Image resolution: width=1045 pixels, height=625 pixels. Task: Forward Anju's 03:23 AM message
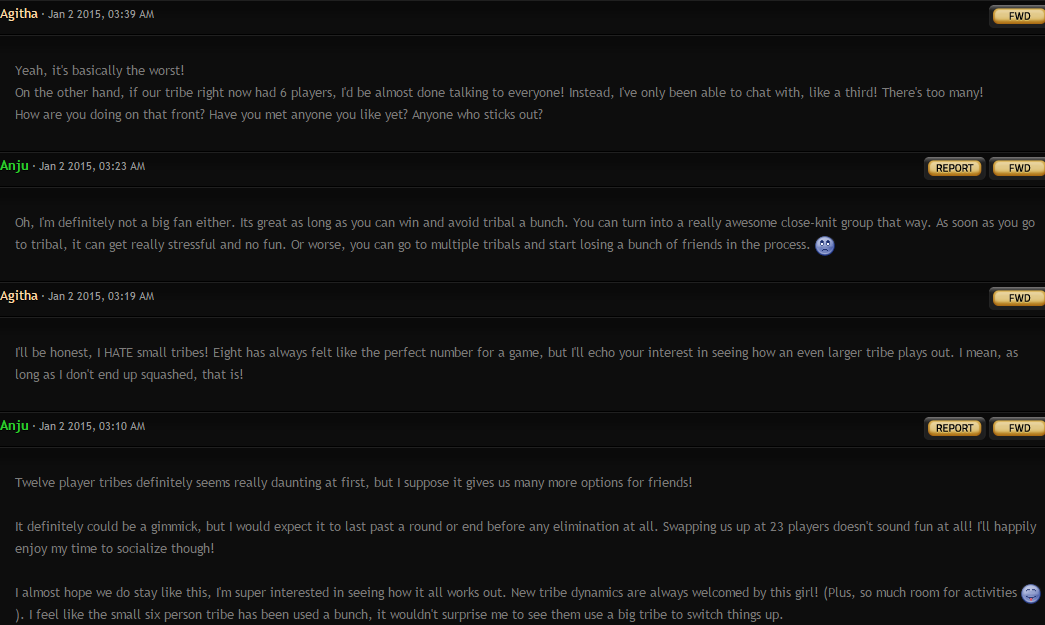pos(1018,168)
